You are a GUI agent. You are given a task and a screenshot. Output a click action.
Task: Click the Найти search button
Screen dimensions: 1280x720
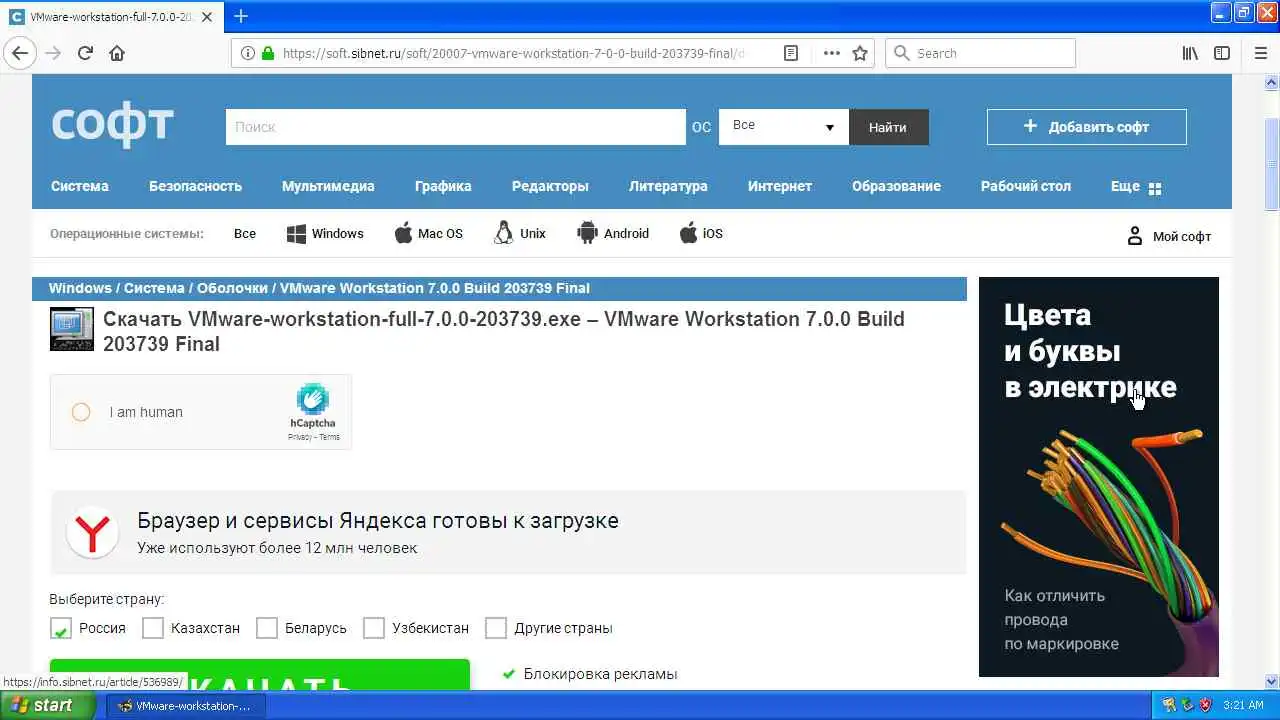point(888,127)
